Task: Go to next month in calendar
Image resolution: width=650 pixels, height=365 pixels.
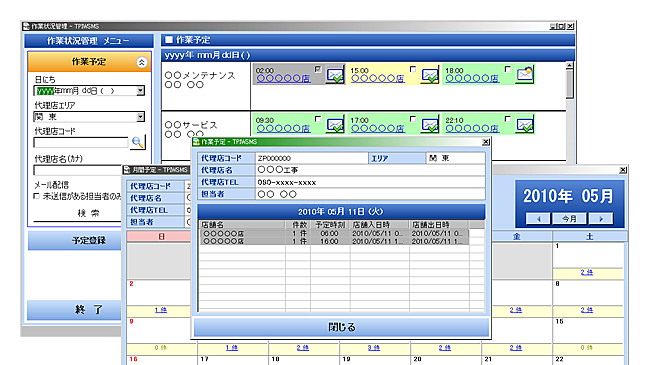Action: (601, 219)
